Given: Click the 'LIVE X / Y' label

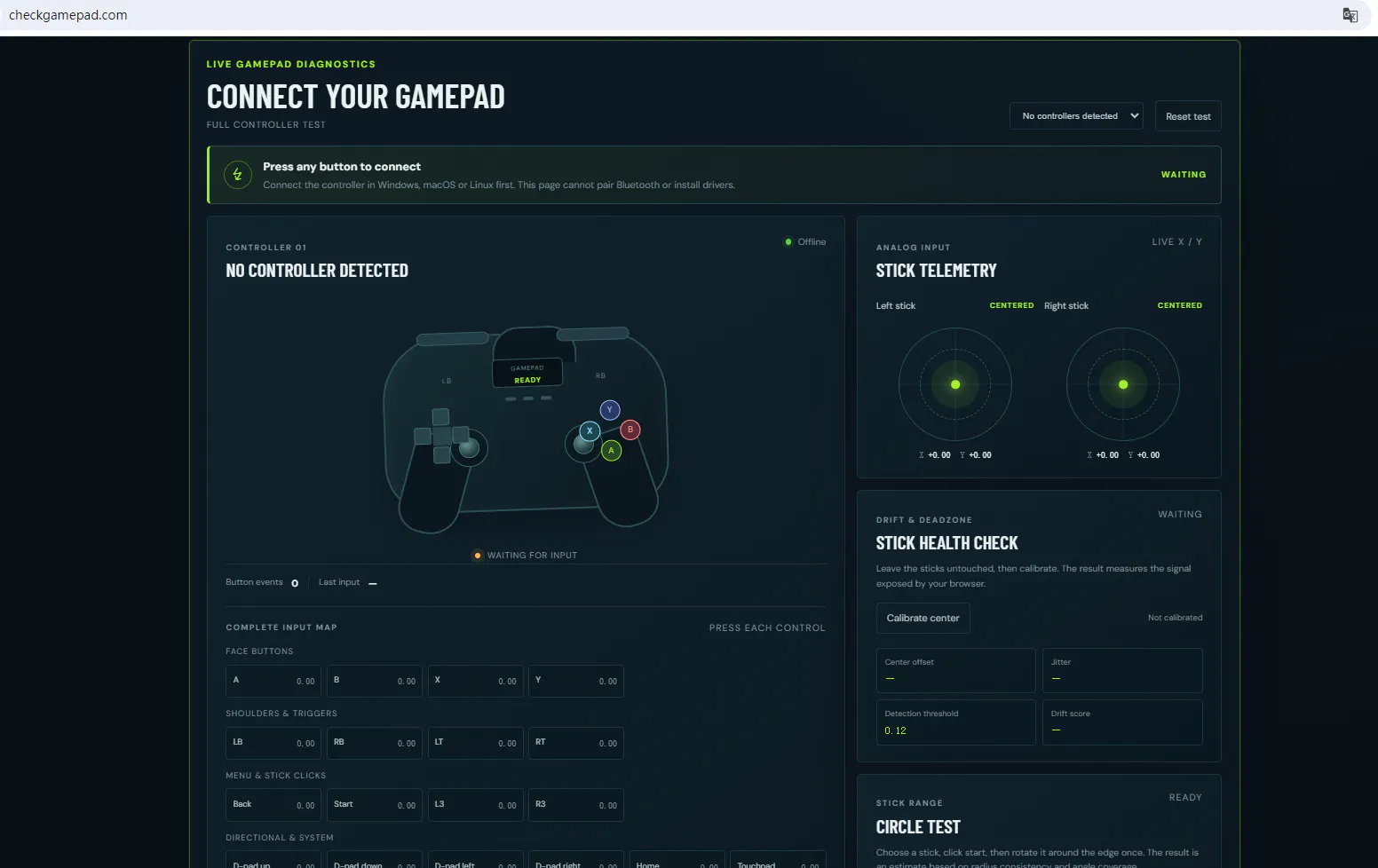Looking at the screenshot, I should click(1176, 241).
